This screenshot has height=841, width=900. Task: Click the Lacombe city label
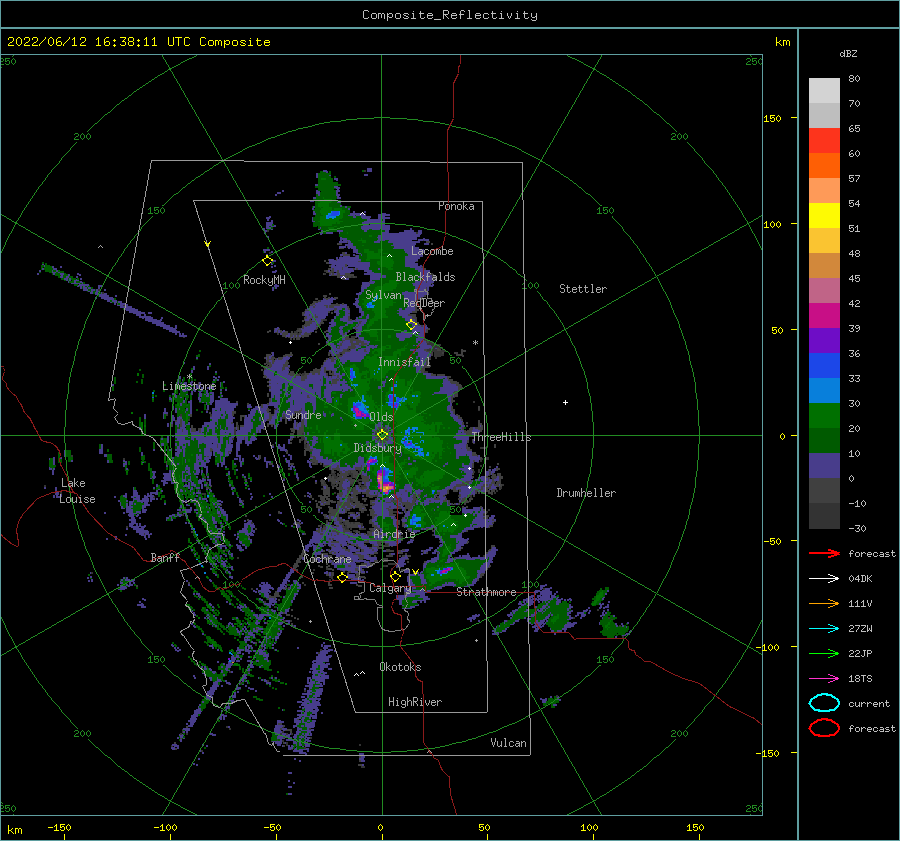coord(432,251)
